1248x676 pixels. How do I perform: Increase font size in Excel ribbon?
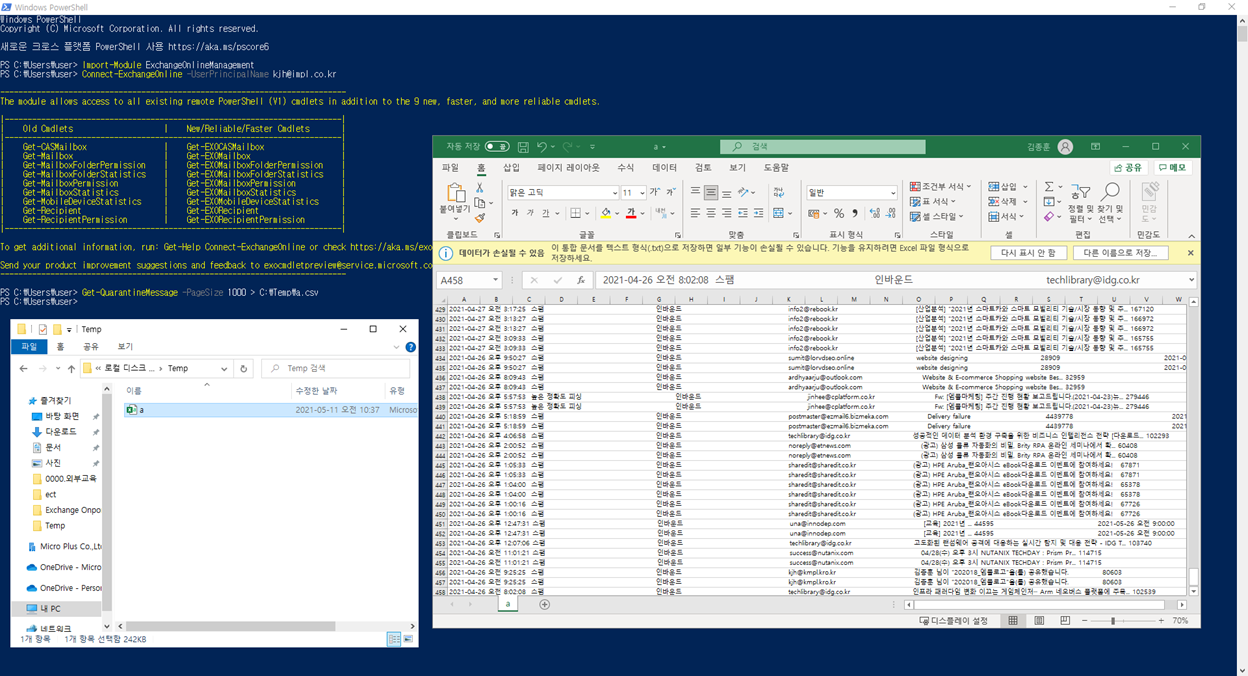pos(654,192)
